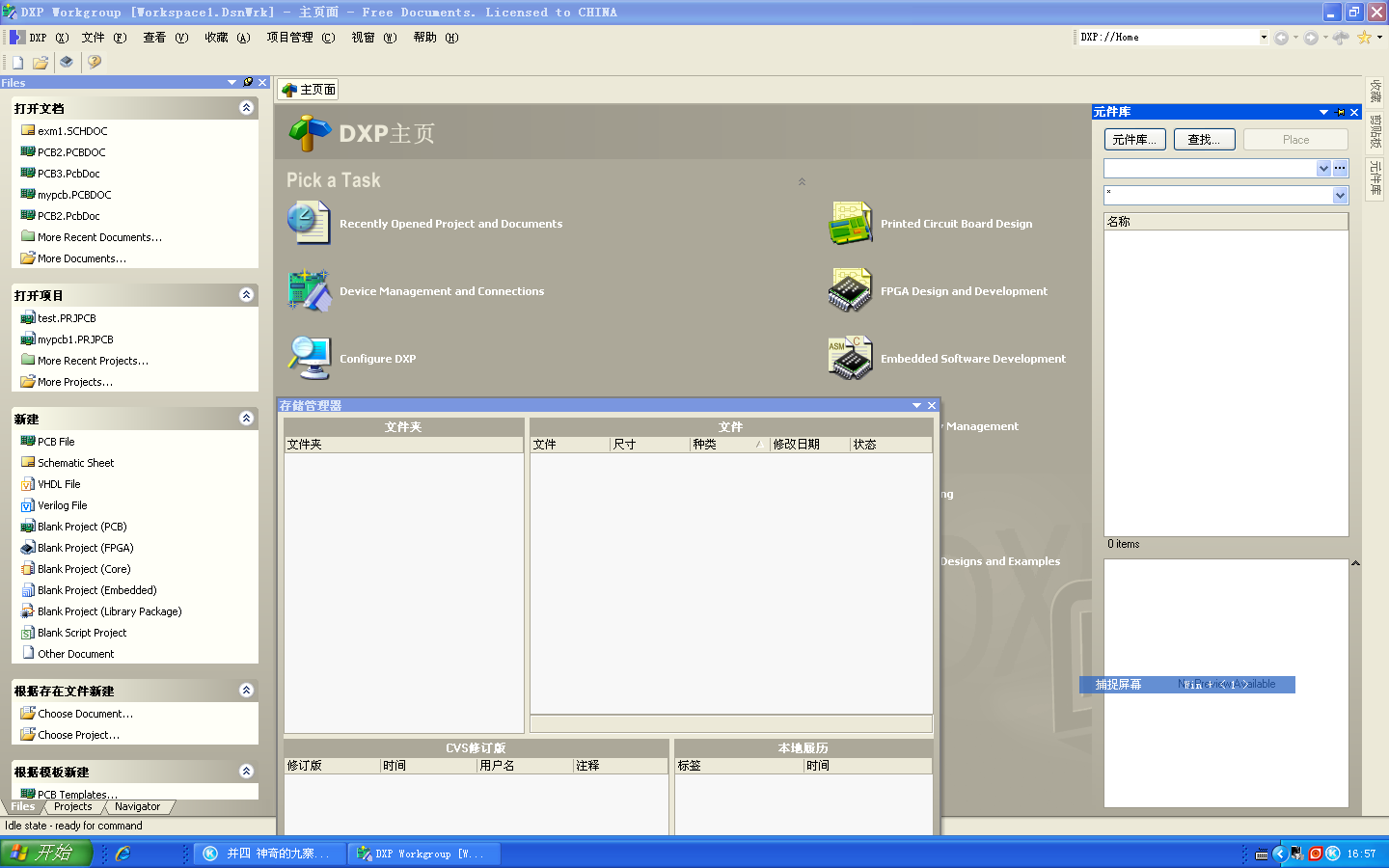Sort the file list by the 种类 column header
The height and width of the screenshot is (868, 1389).
click(x=730, y=445)
